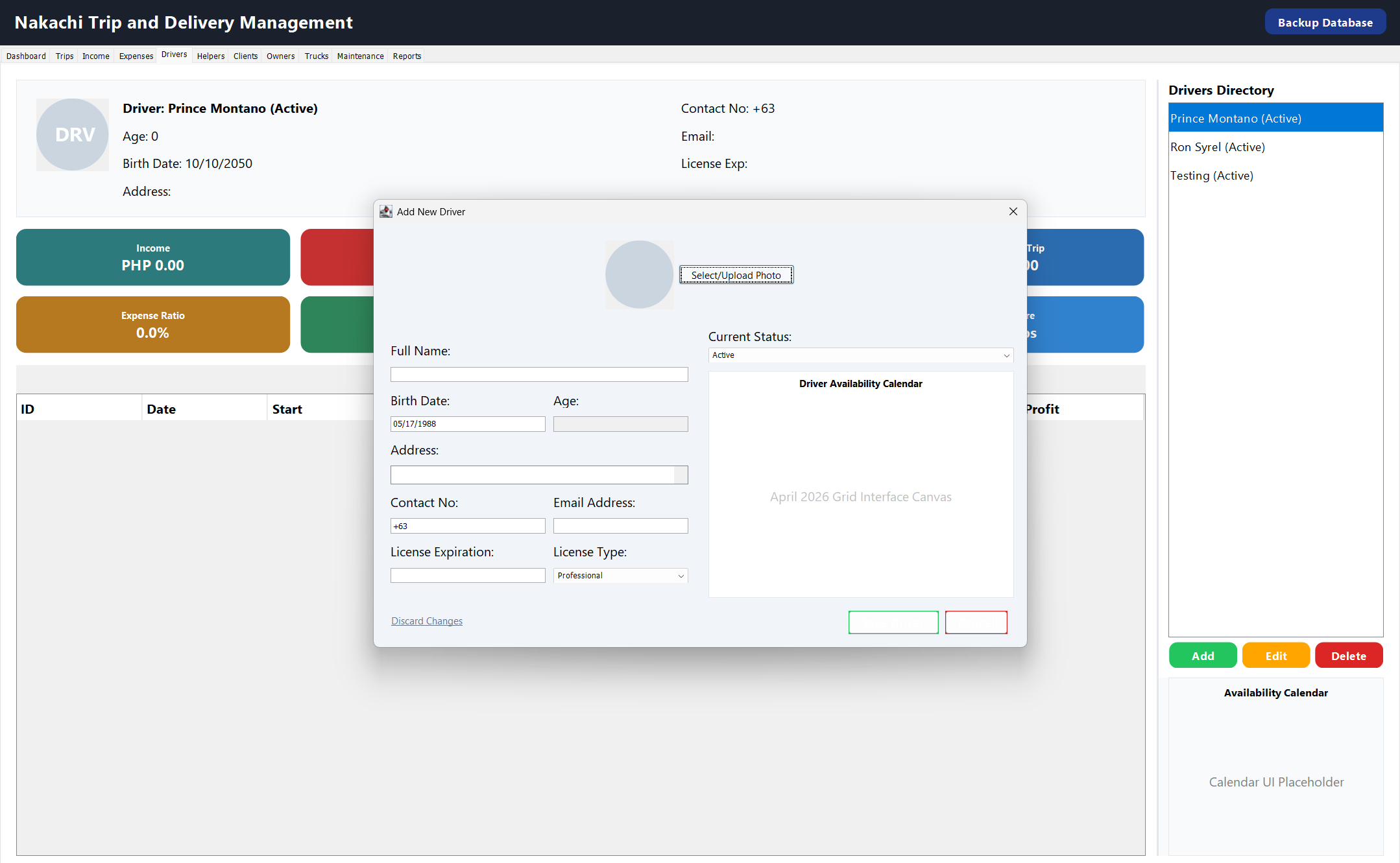The height and width of the screenshot is (863, 1400).
Task: Click the Birth Date field showing 05/17/1988
Action: tap(468, 424)
